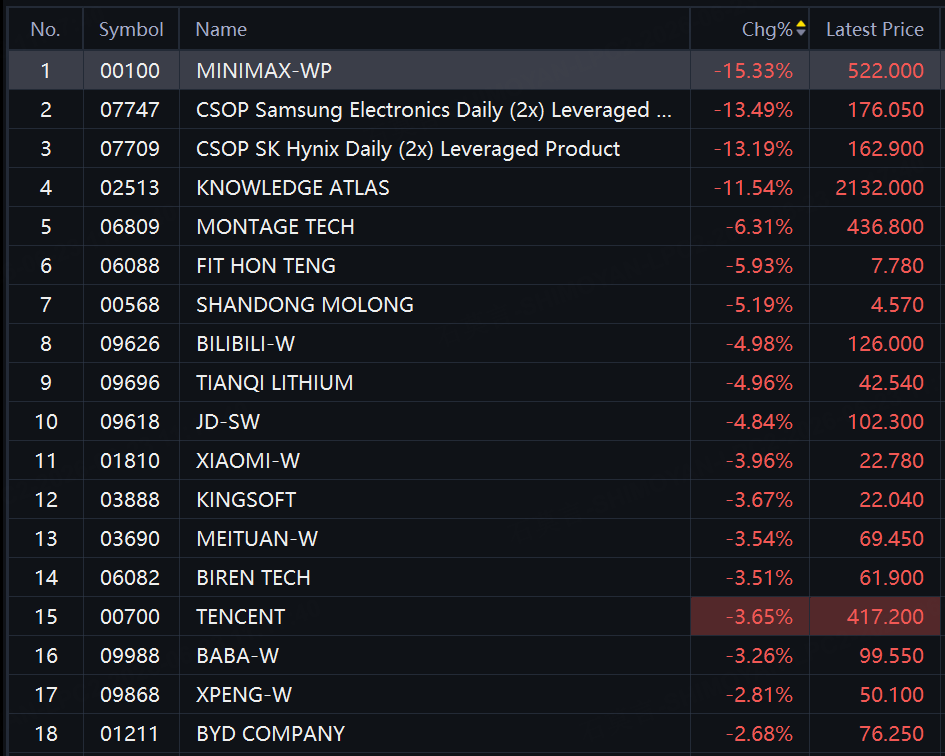
Task: Open the BYD COMPANY row
Action: (474, 733)
